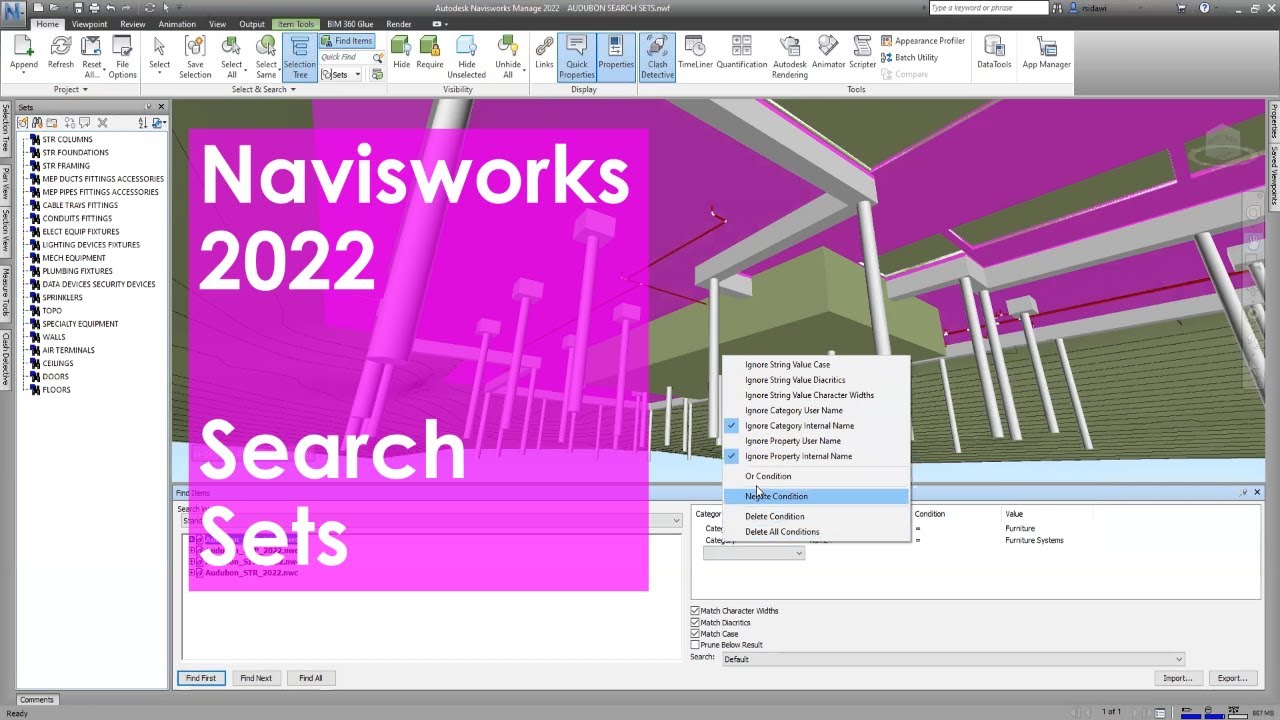Open the Sets dropdown in ribbon
Image resolution: width=1280 pixels, height=720 pixels.
coord(341,74)
